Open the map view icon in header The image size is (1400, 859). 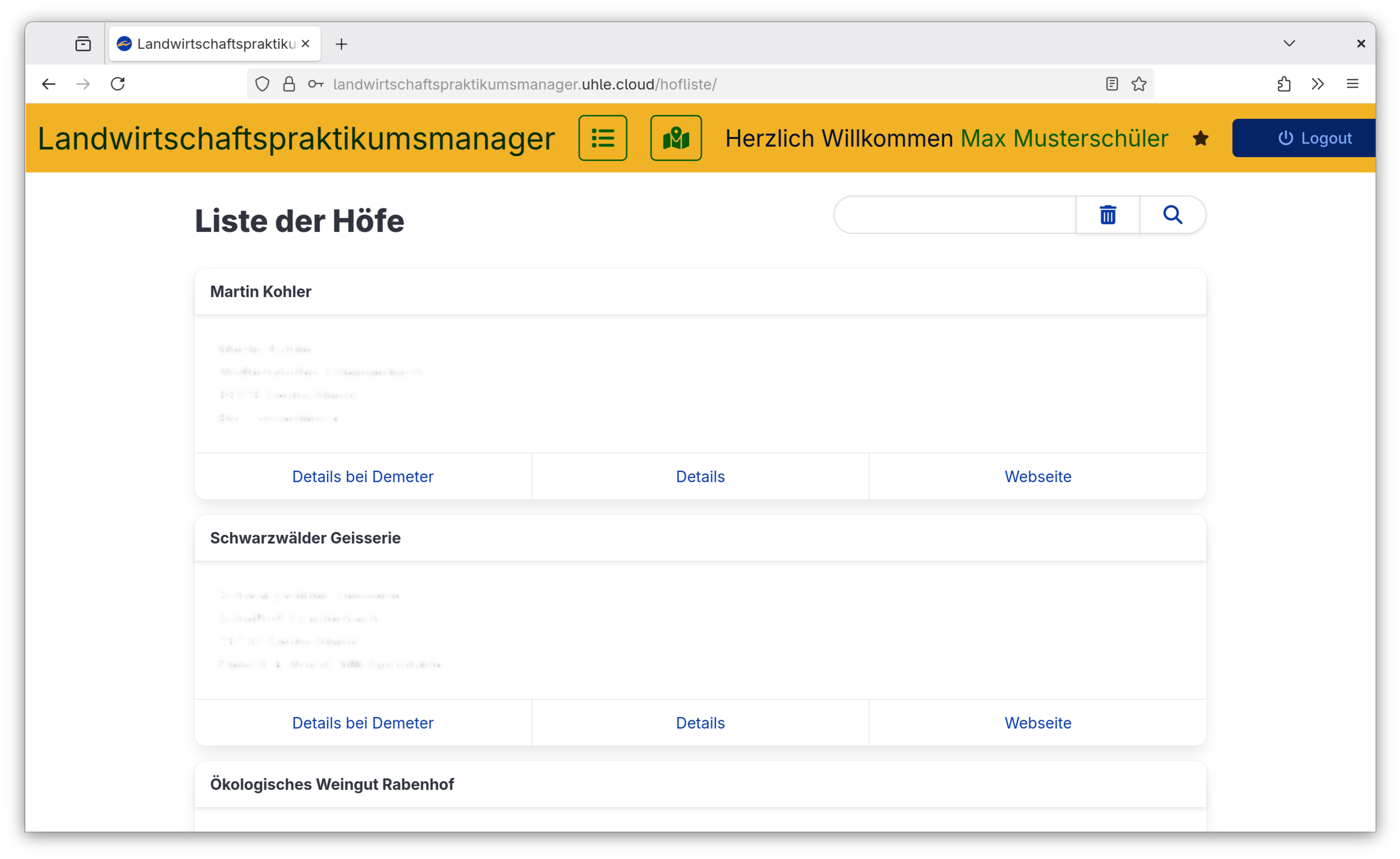[x=676, y=138]
